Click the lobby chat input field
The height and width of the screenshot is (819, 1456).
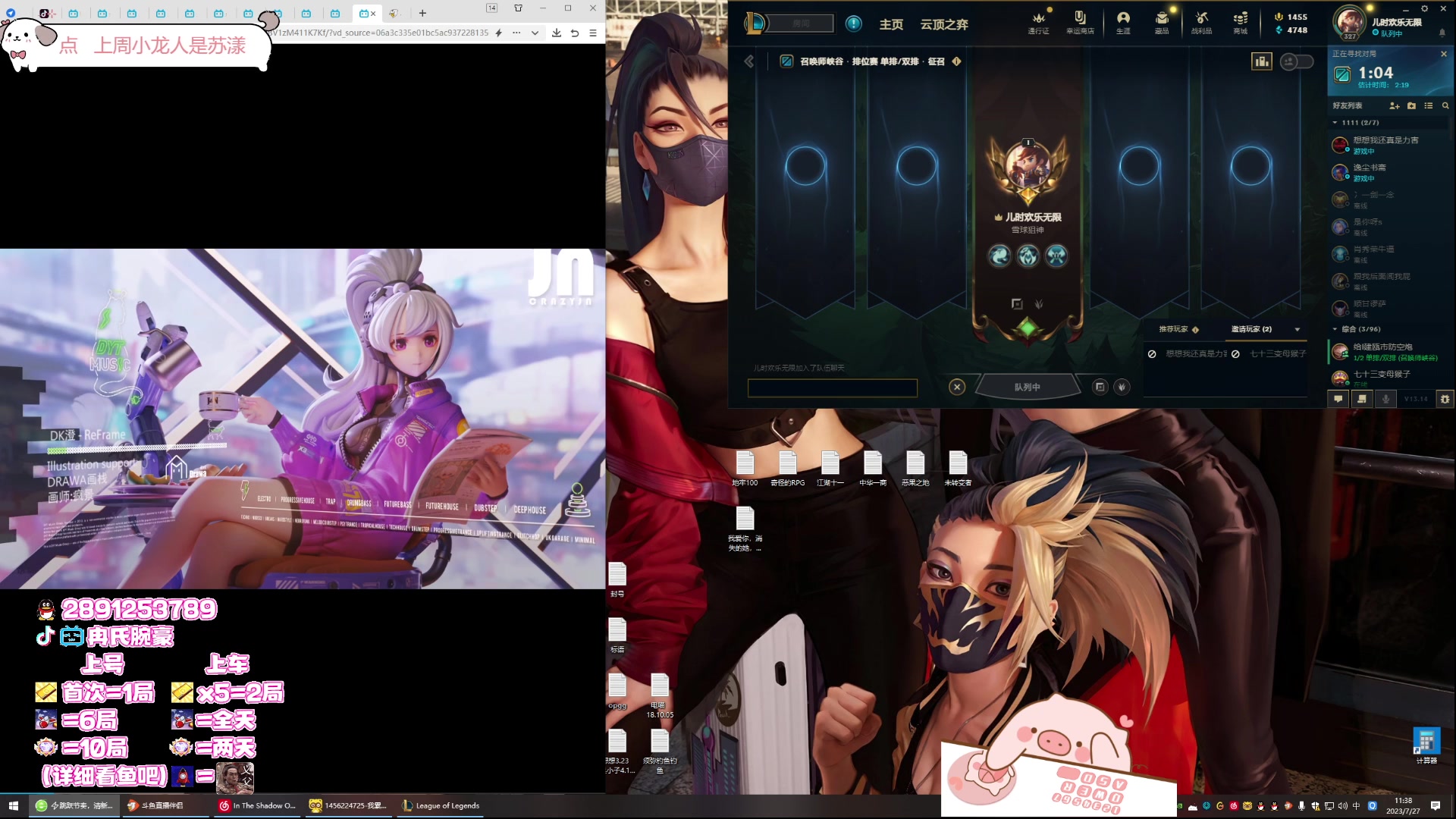[x=832, y=388]
